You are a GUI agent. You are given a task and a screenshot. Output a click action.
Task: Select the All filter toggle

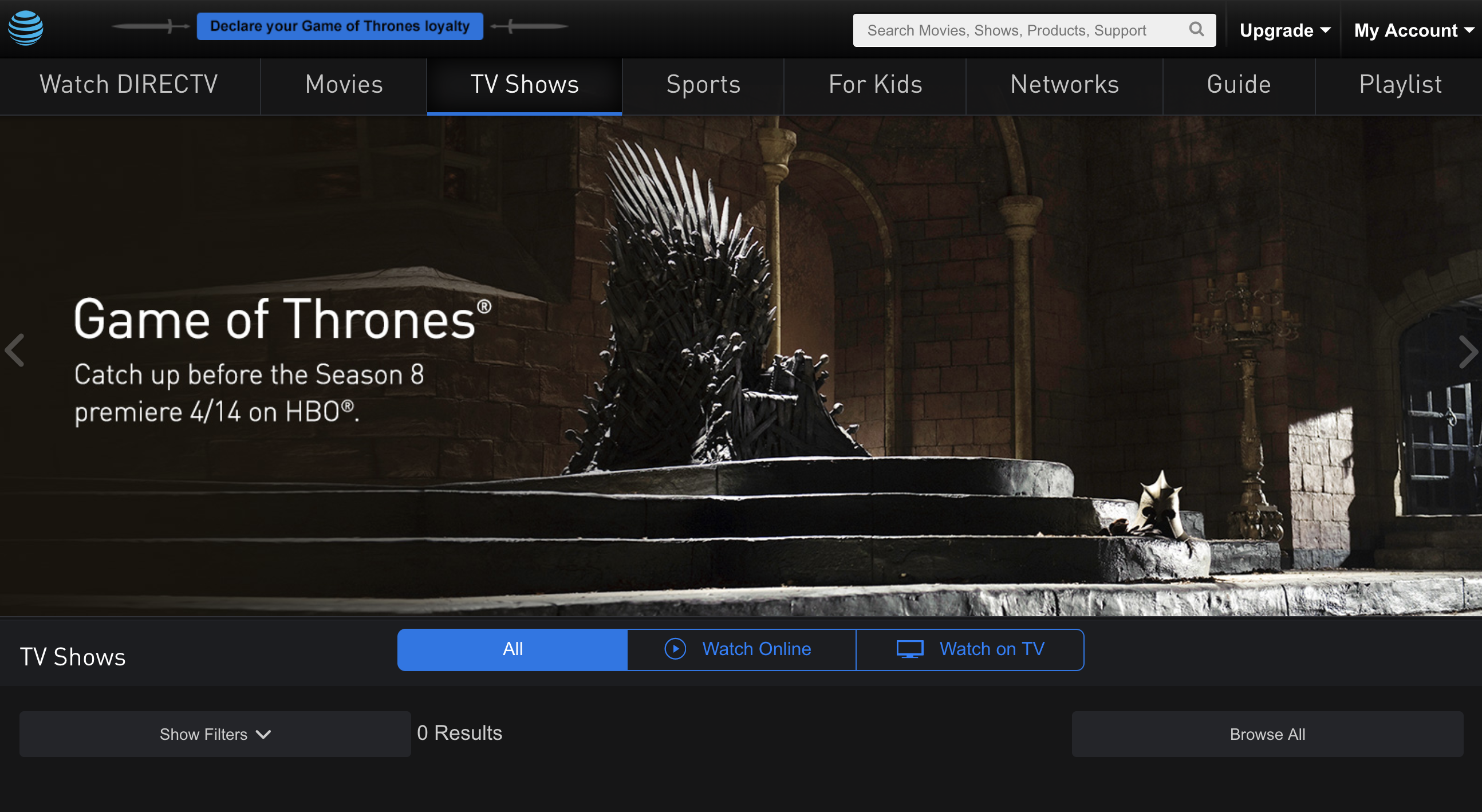pyautogui.click(x=513, y=649)
